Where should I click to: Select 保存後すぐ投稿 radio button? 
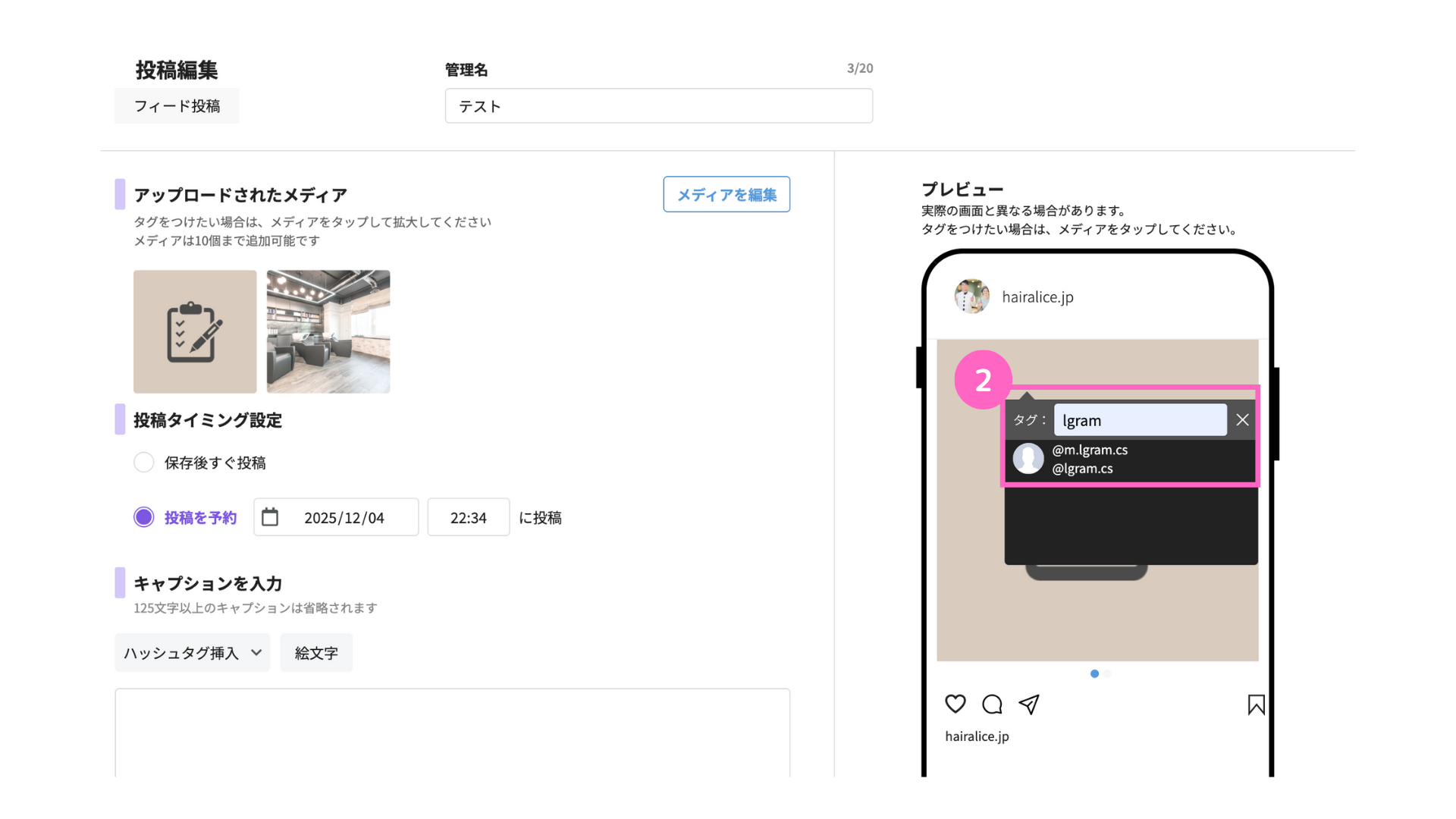[143, 463]
